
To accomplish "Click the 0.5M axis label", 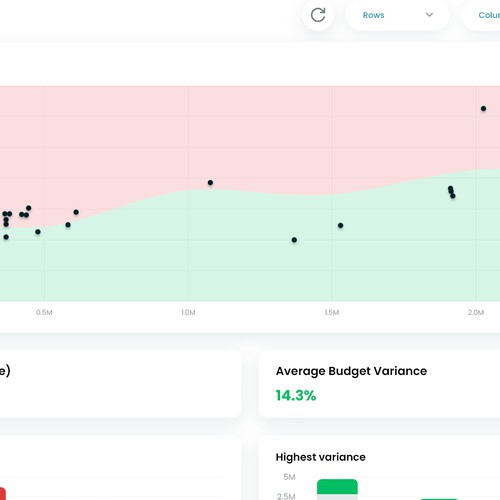I will [44, 313].
